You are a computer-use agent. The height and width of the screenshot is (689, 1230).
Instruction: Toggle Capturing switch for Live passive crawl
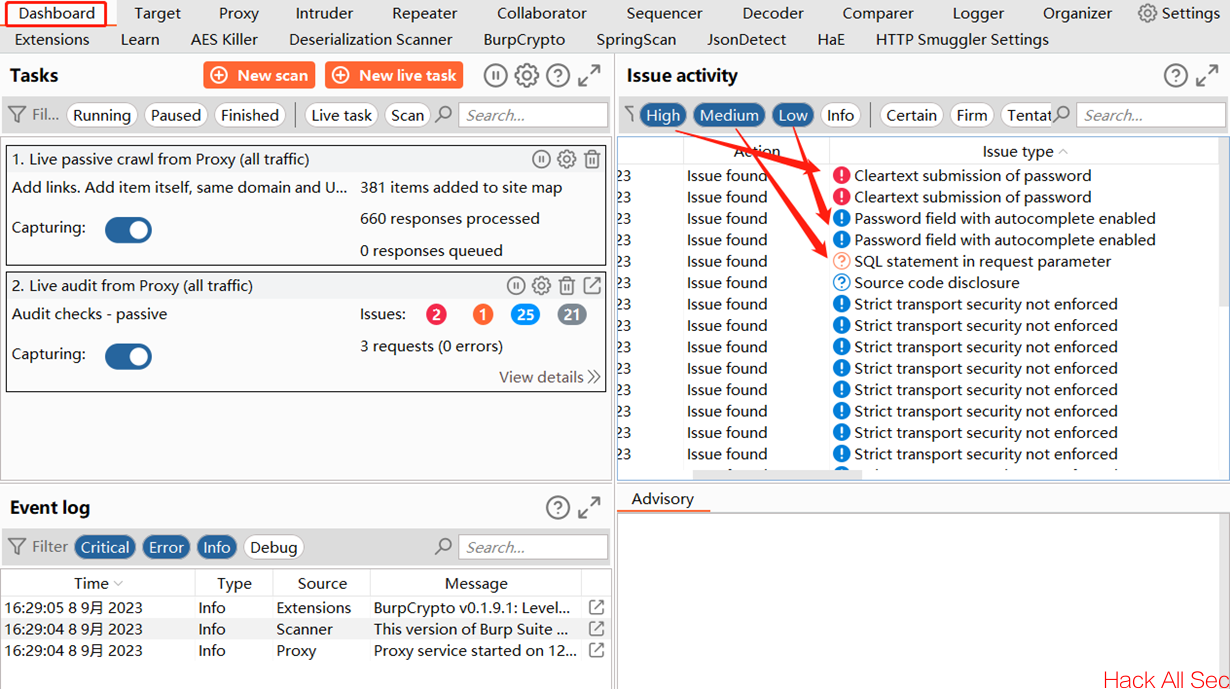coord(128,230)
